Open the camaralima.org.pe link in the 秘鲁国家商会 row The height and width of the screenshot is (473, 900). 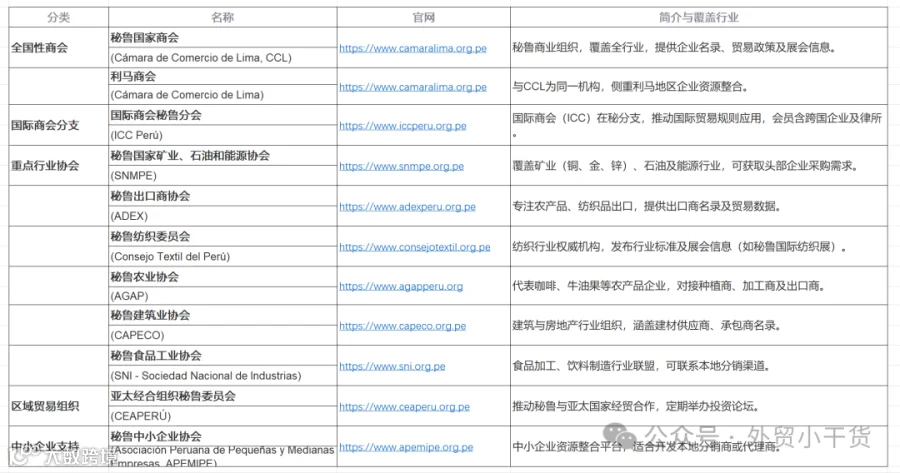click(413, 48)
